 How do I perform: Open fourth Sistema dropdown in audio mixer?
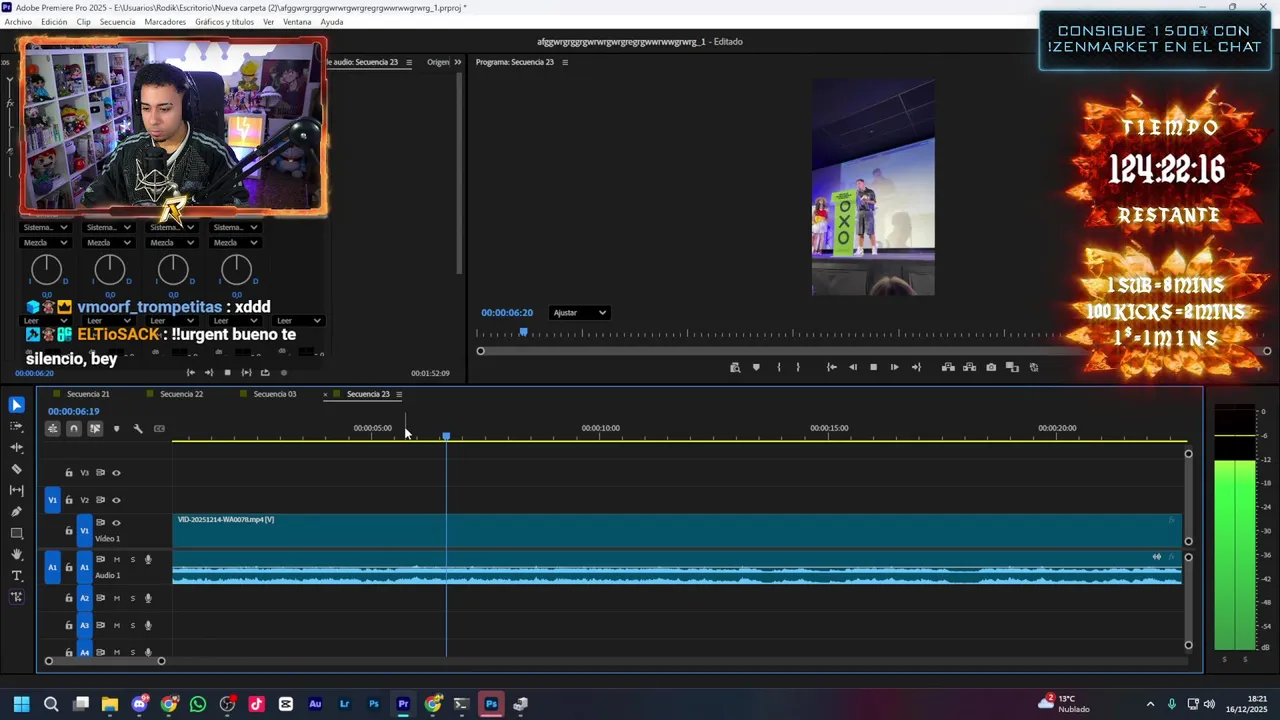235,227
